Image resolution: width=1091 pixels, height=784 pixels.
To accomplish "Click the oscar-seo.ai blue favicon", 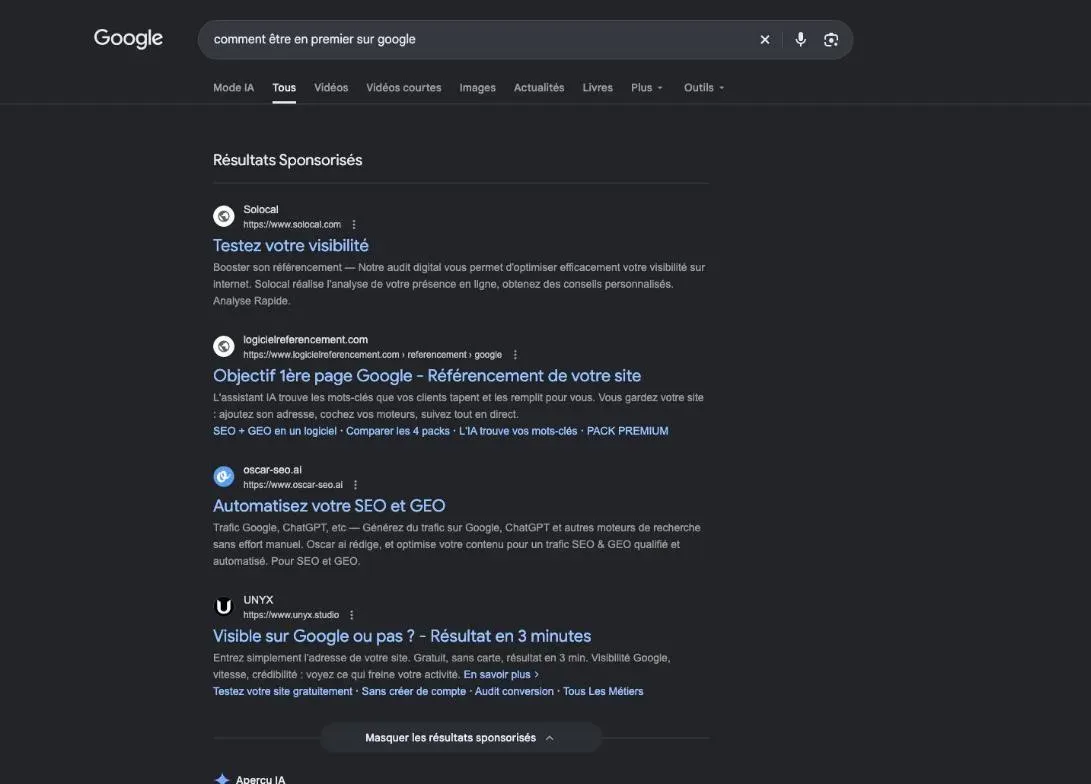I will click(x=223, y=477).
